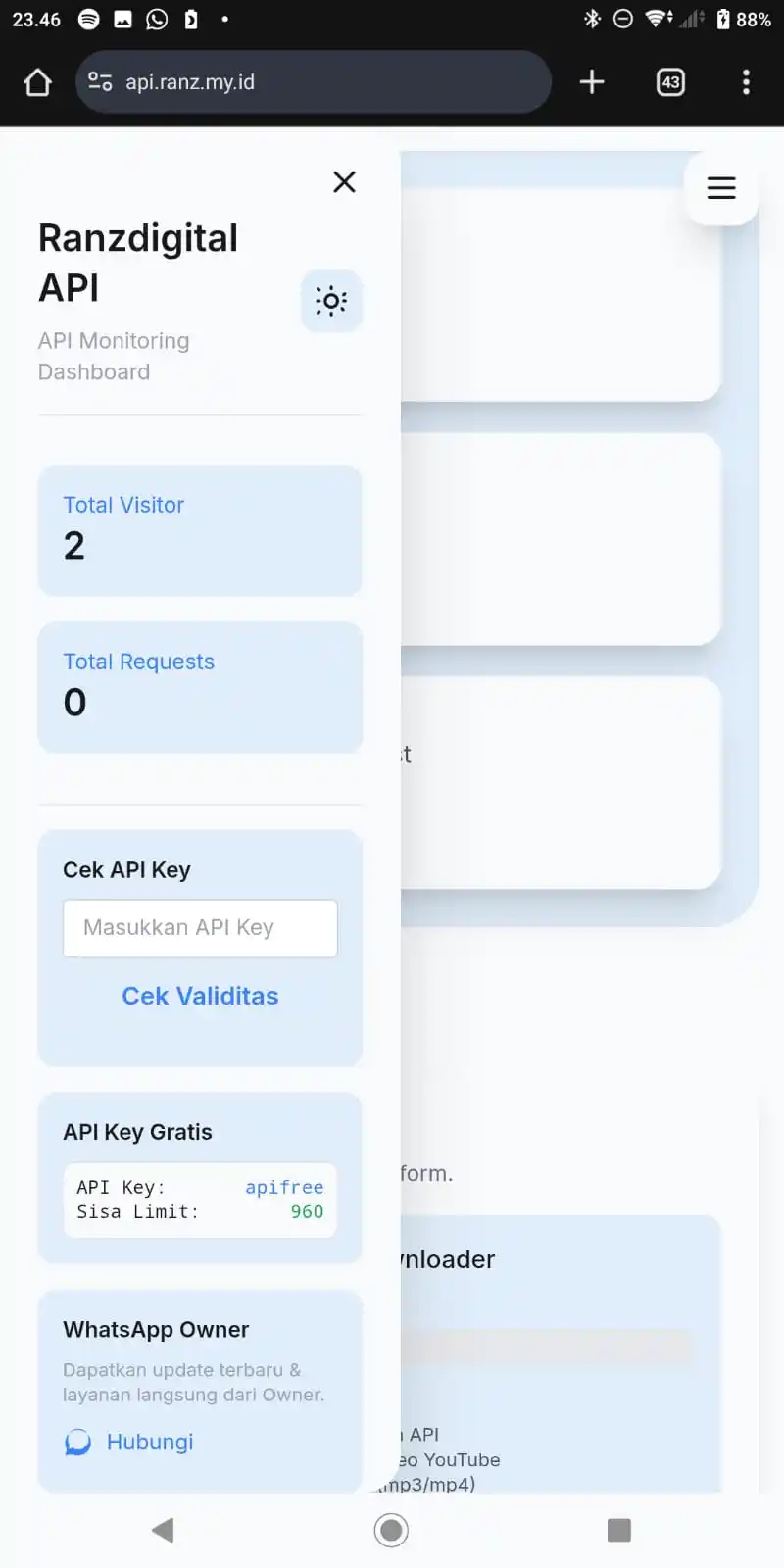Open the browser three-dot overflow menu
784x1568 pixels.
coord(746,82)
